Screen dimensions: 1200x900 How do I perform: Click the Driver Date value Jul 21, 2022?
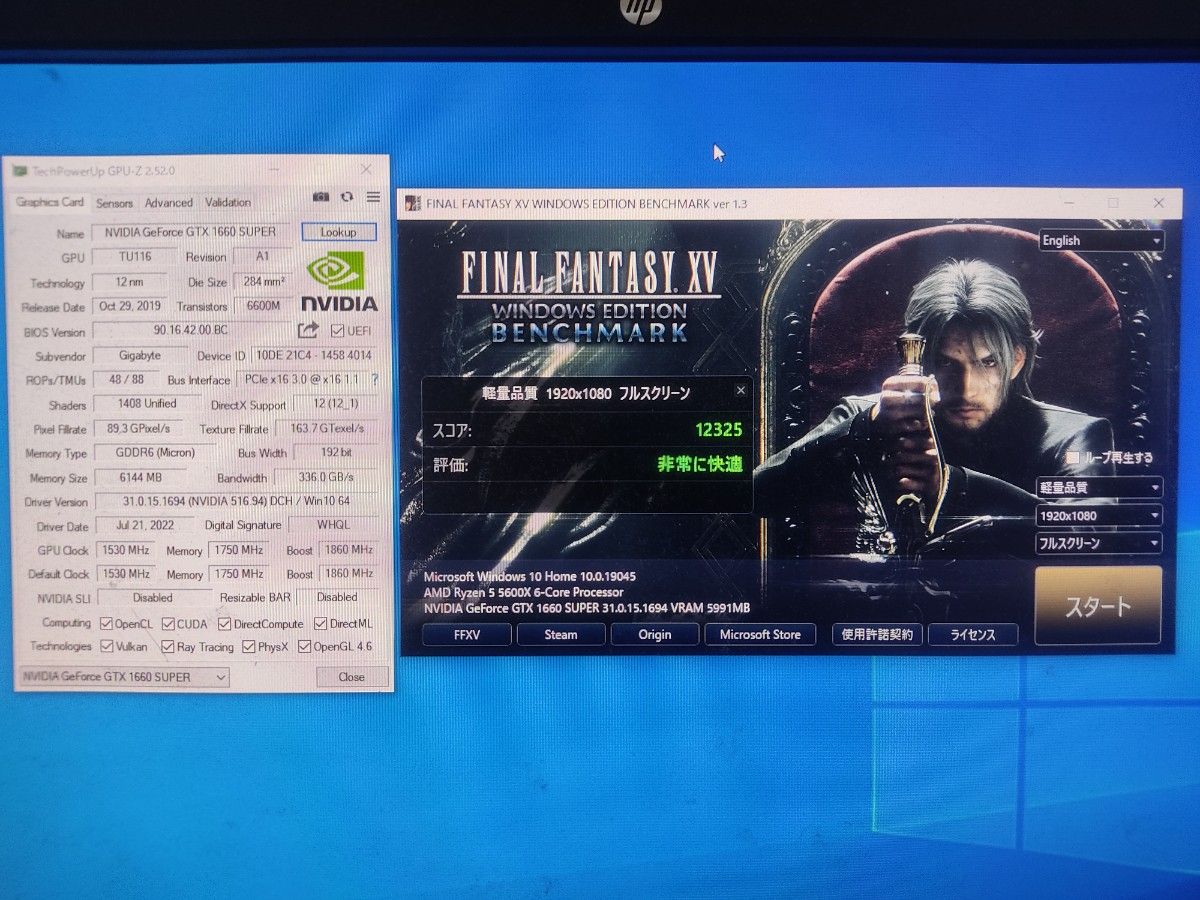click(145, 526)
